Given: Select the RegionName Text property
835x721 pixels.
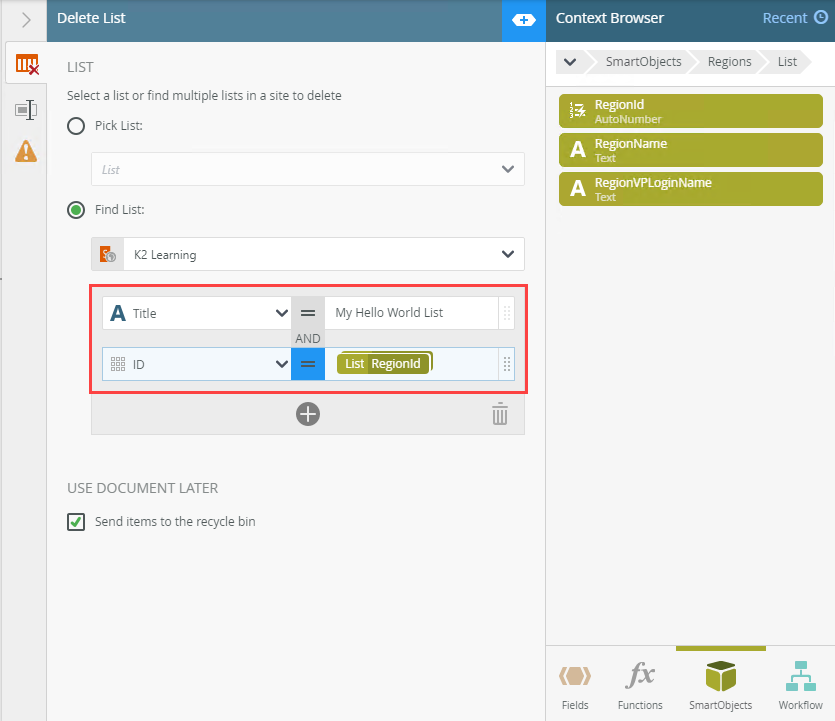Looking at the screenshot, I should pyautogui.click(x=691, y=150).
